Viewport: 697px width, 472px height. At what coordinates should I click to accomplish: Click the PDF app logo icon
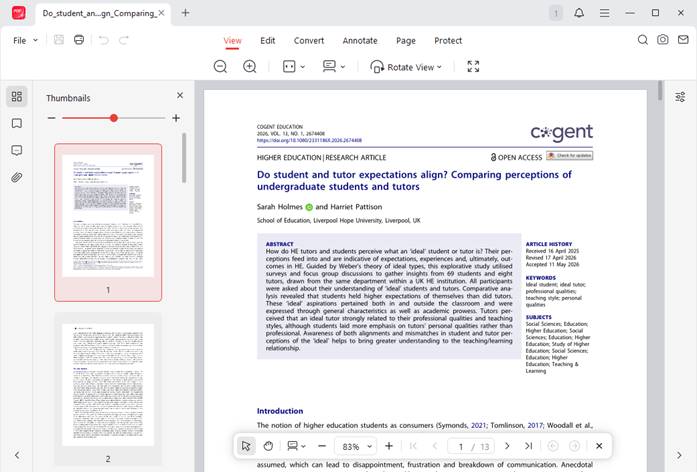pos(18,13)
